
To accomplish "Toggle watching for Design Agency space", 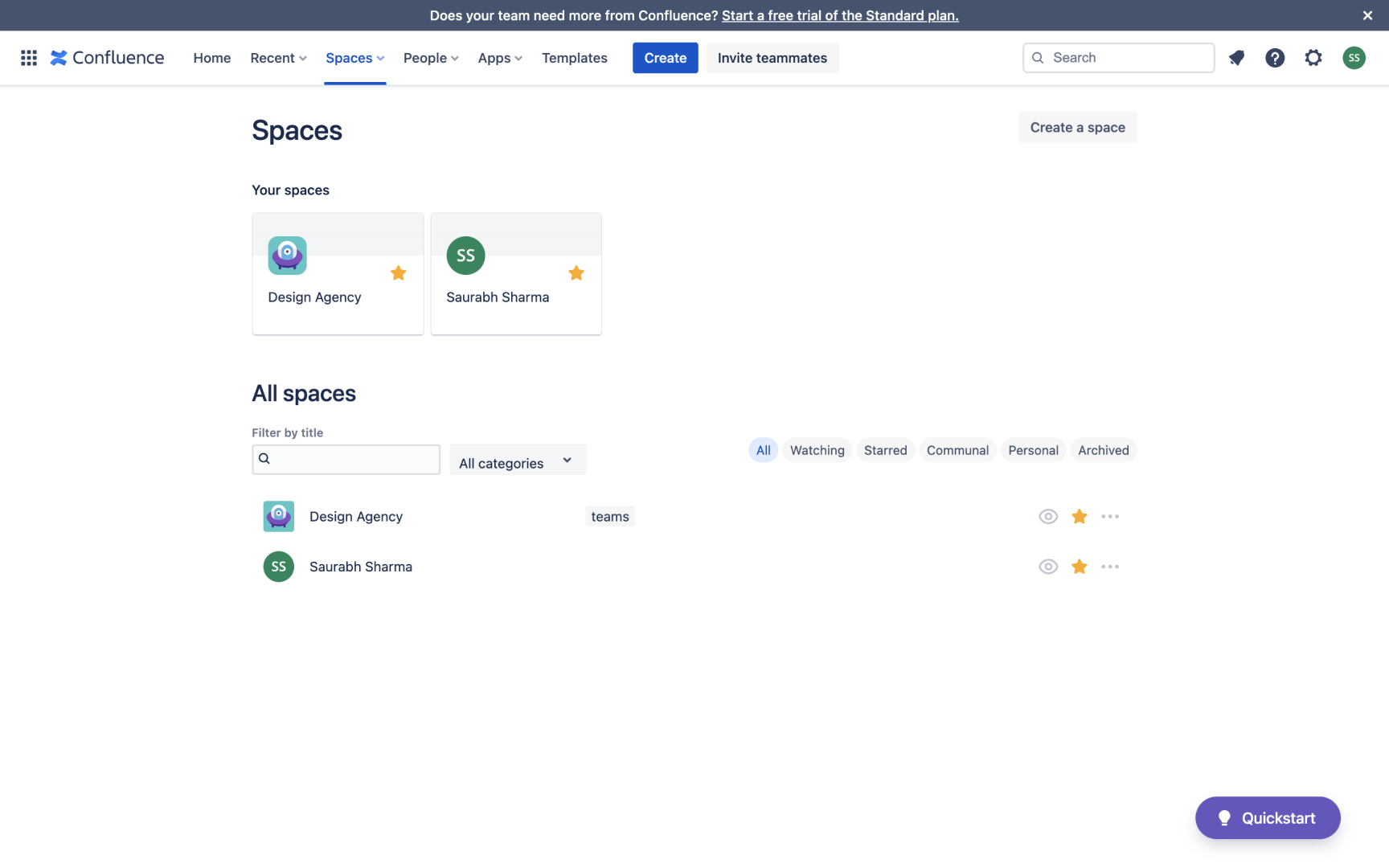I will (1048, 517).
